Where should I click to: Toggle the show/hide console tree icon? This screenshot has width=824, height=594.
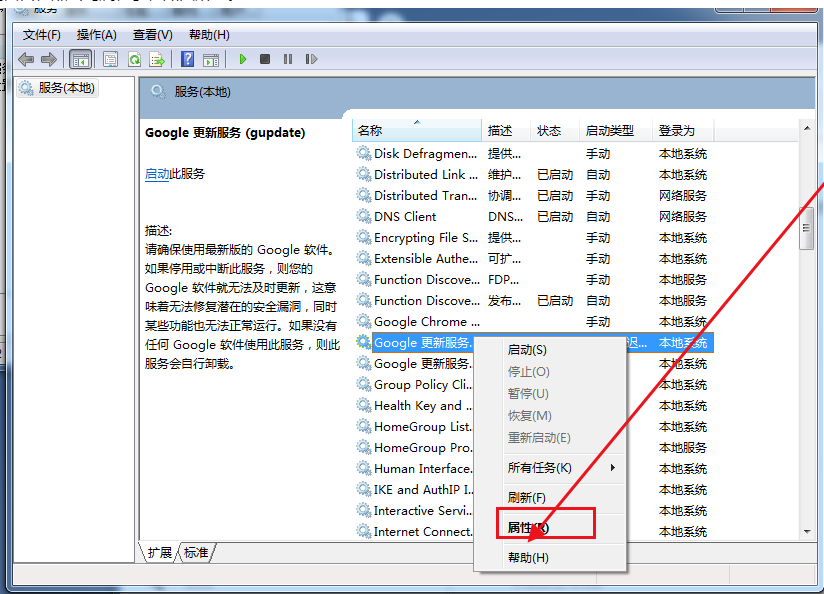pyautogui.click(x=80, y=59)
